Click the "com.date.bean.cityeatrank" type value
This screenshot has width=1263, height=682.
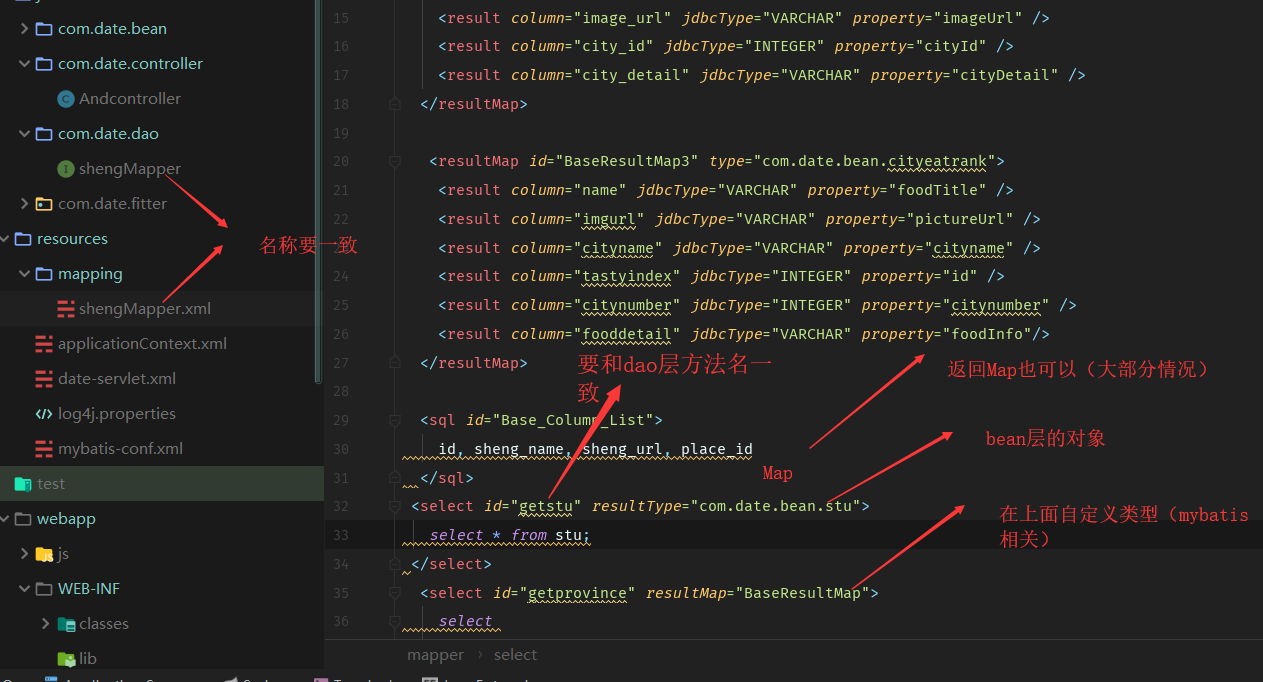click(874, 161)
